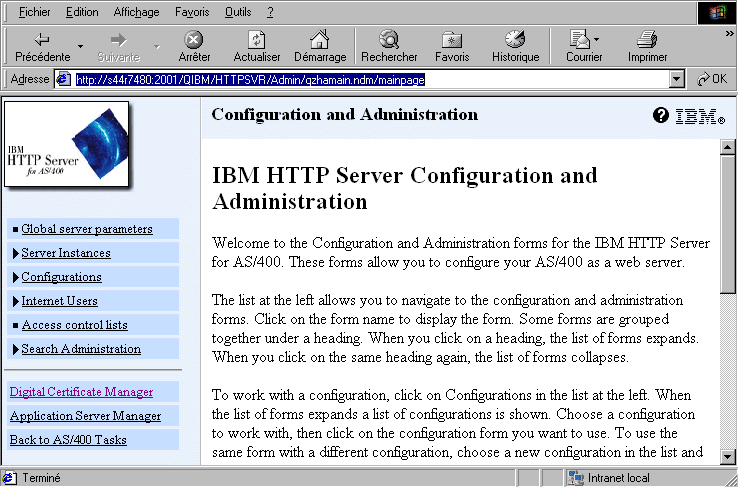This screenshot has height=487, width=738.
Task: Go to home page via Démarrage
Action: tap(320, 47)
